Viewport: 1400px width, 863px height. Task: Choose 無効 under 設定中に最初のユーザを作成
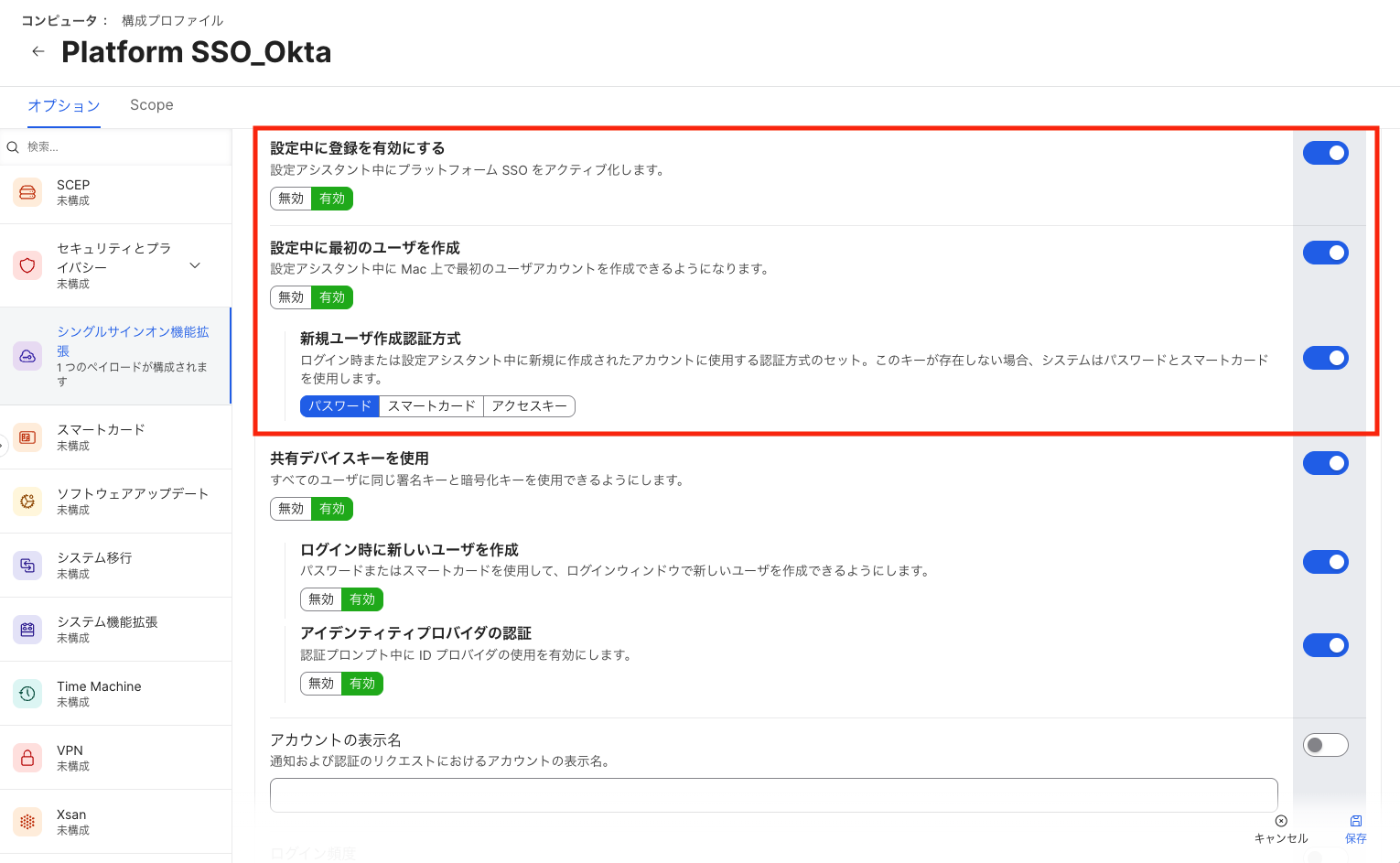291,297
